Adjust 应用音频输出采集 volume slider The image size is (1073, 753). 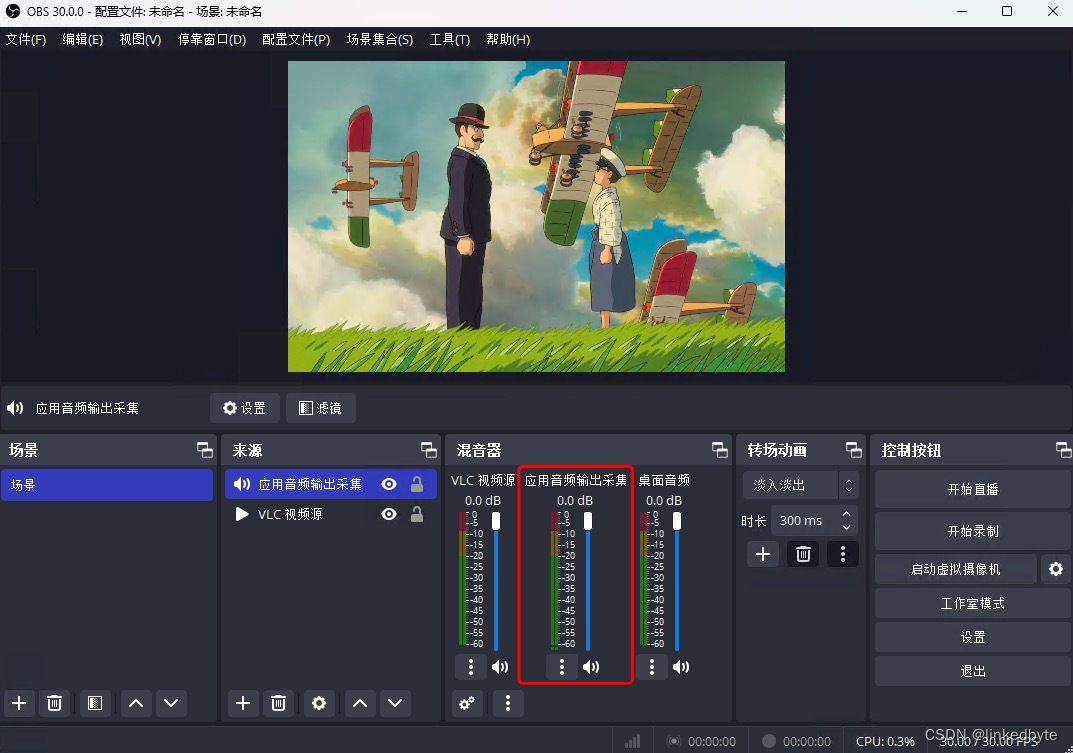coord(587,581)
